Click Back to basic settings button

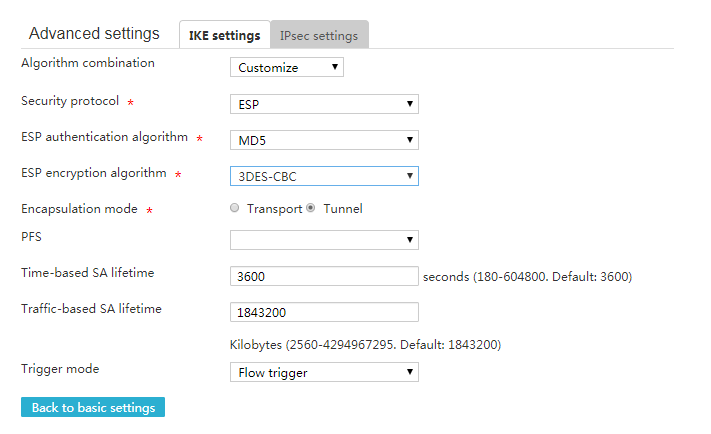coord(93,407)
